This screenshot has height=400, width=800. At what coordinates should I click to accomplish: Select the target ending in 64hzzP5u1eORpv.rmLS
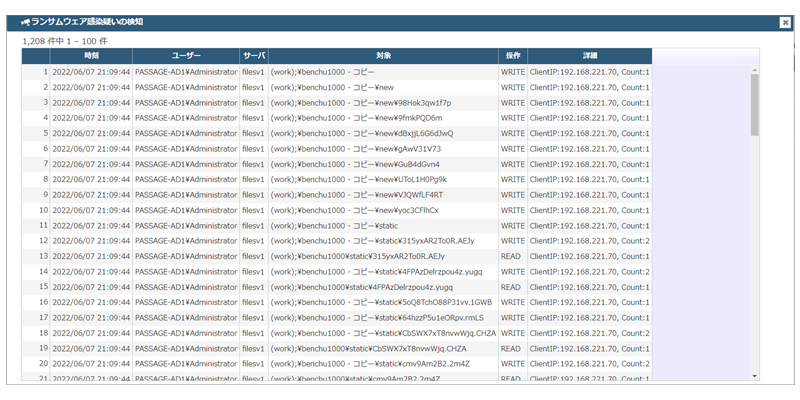point(377,318)
